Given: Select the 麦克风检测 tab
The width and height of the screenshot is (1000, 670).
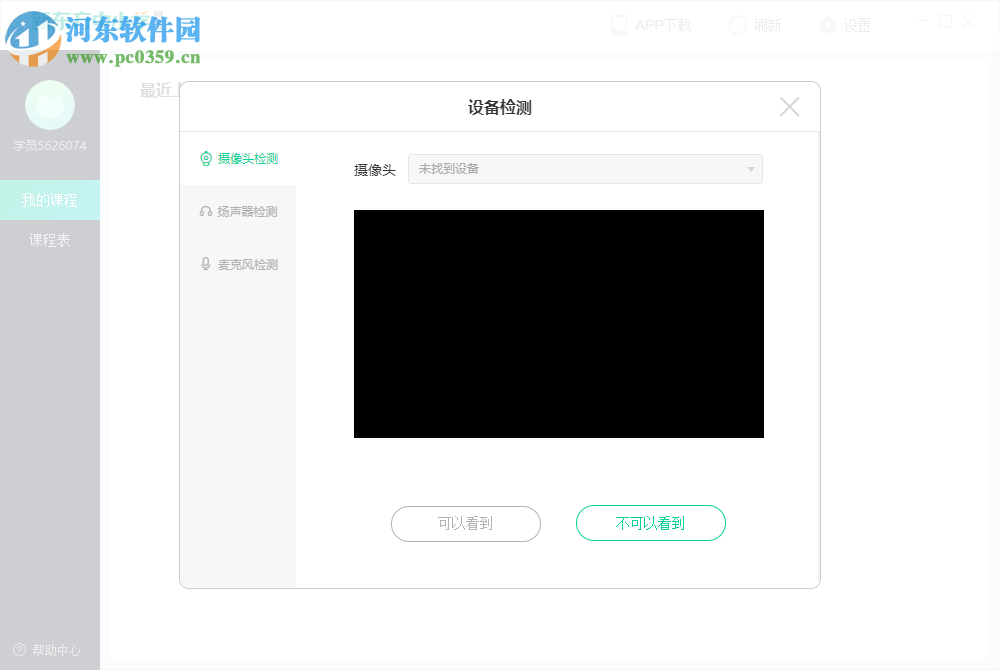Looking at the screenshot, I should point(247,264).
